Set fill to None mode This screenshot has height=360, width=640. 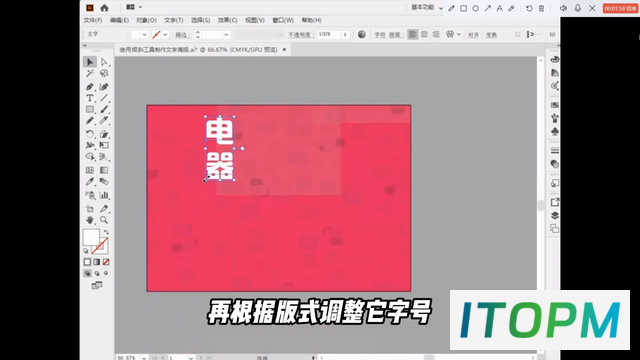click(x=106, y=262)
